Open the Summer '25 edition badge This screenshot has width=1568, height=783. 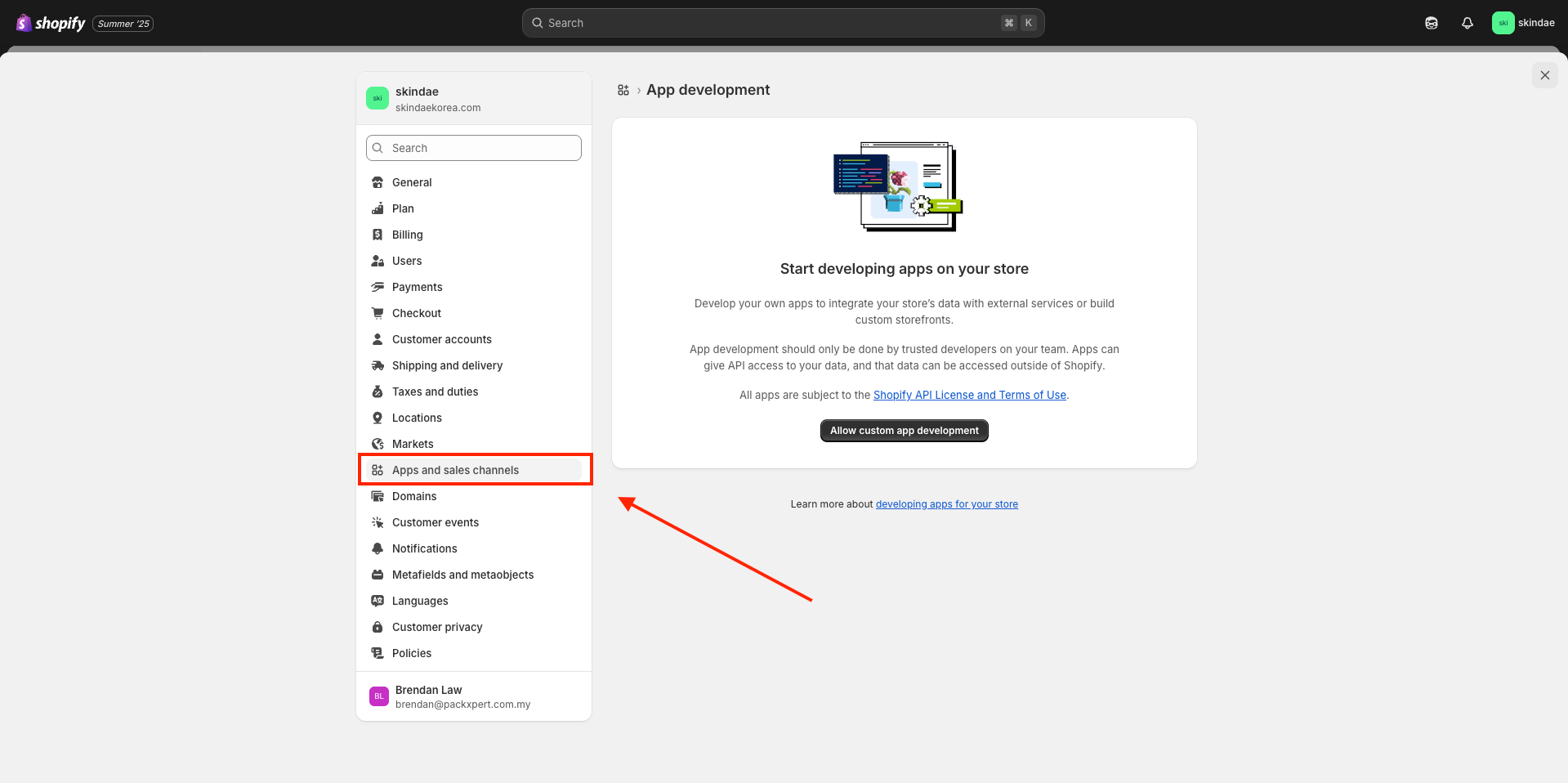pos(123,24)
